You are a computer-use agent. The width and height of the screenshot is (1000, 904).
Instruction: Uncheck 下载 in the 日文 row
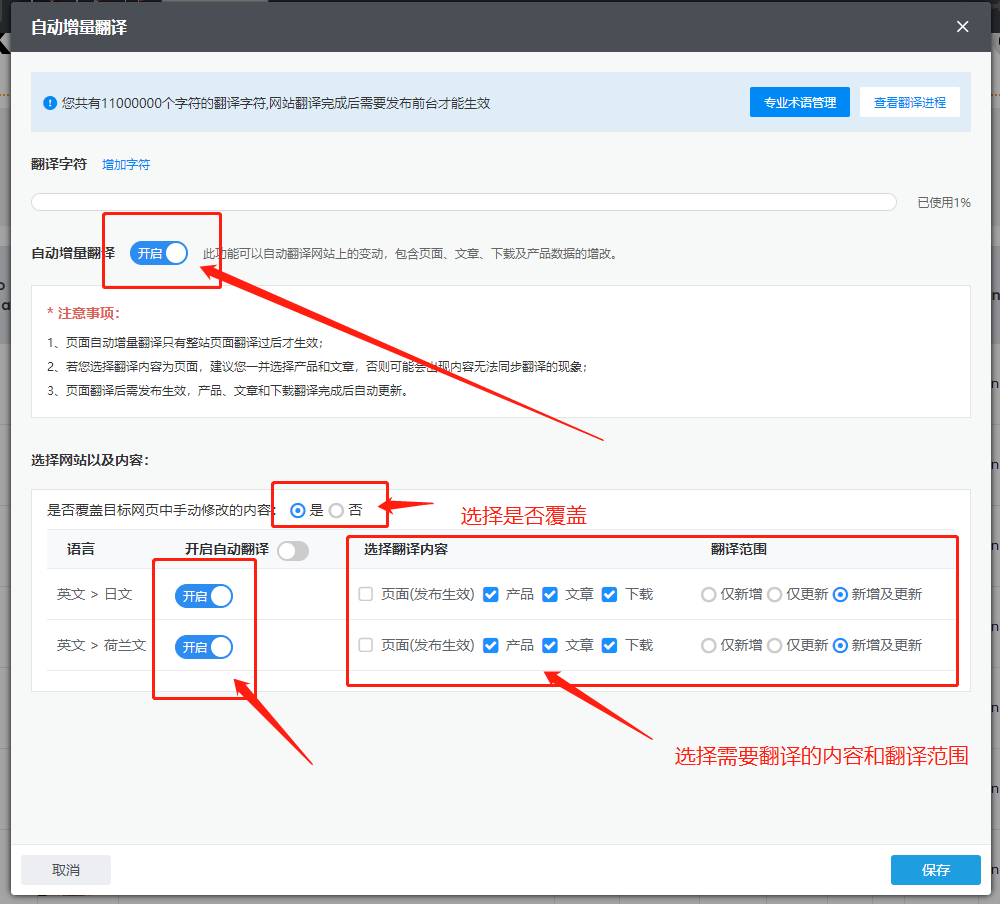610,594
